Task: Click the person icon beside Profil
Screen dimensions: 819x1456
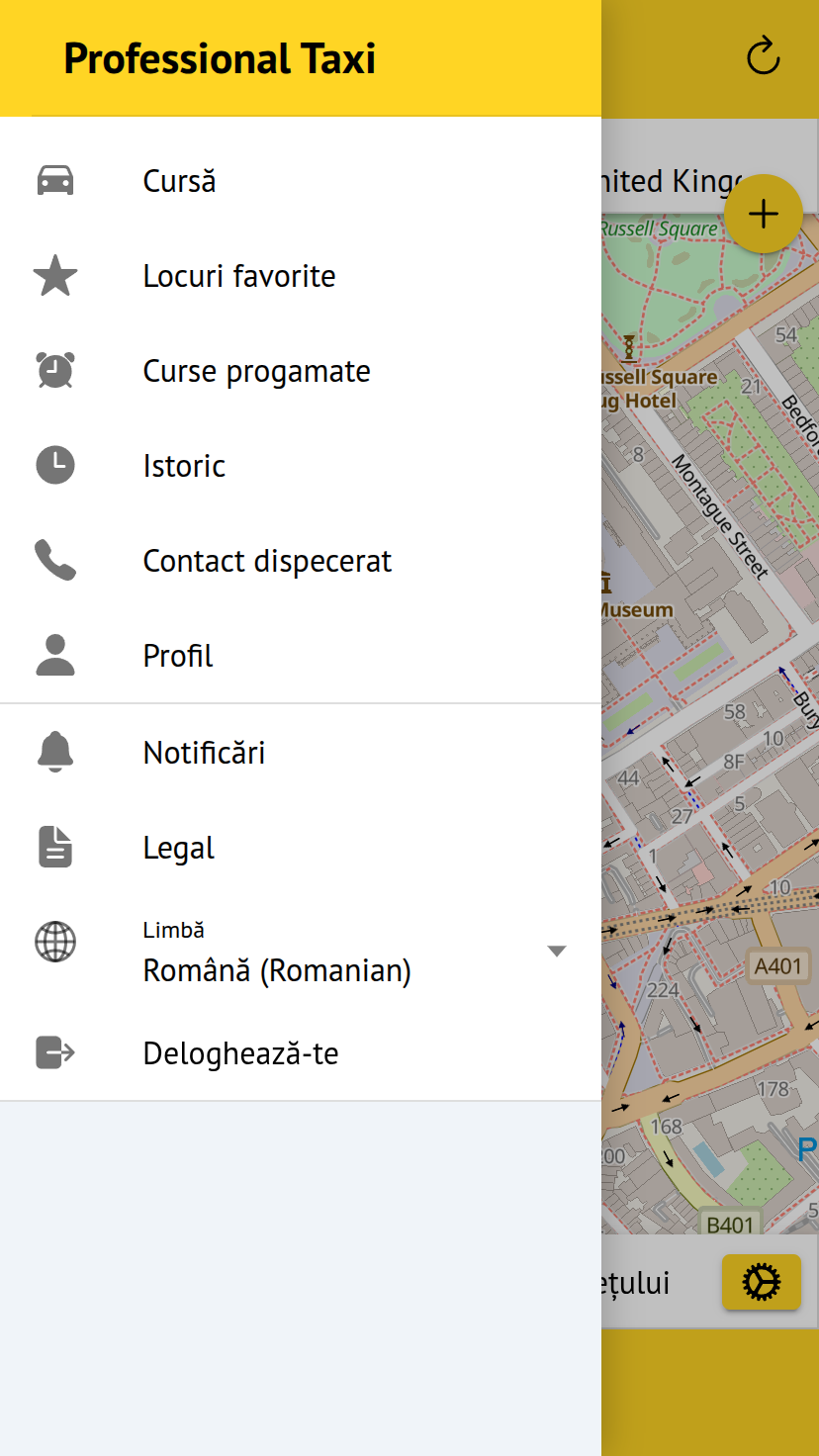Action: [x=55, y=655]
